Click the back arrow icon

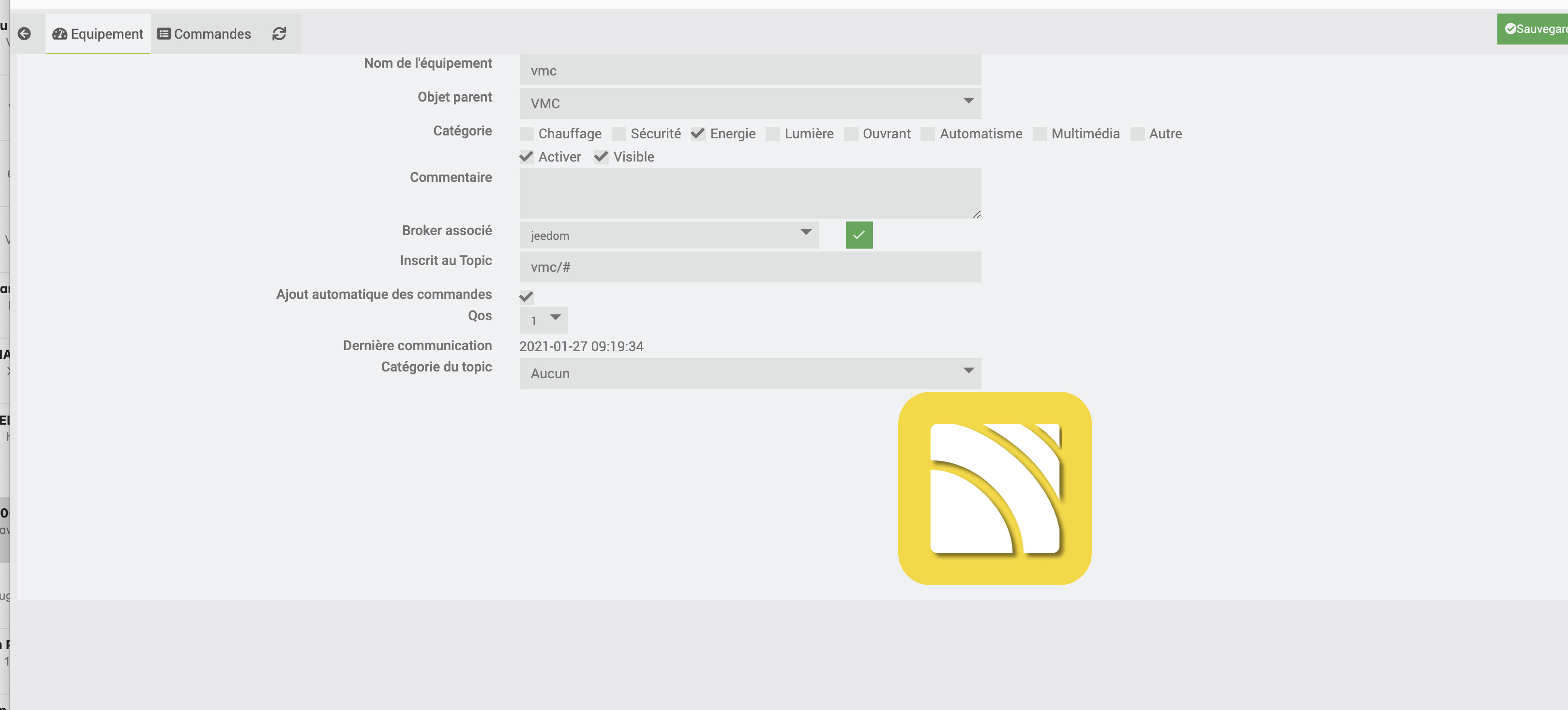click(24, 33)
